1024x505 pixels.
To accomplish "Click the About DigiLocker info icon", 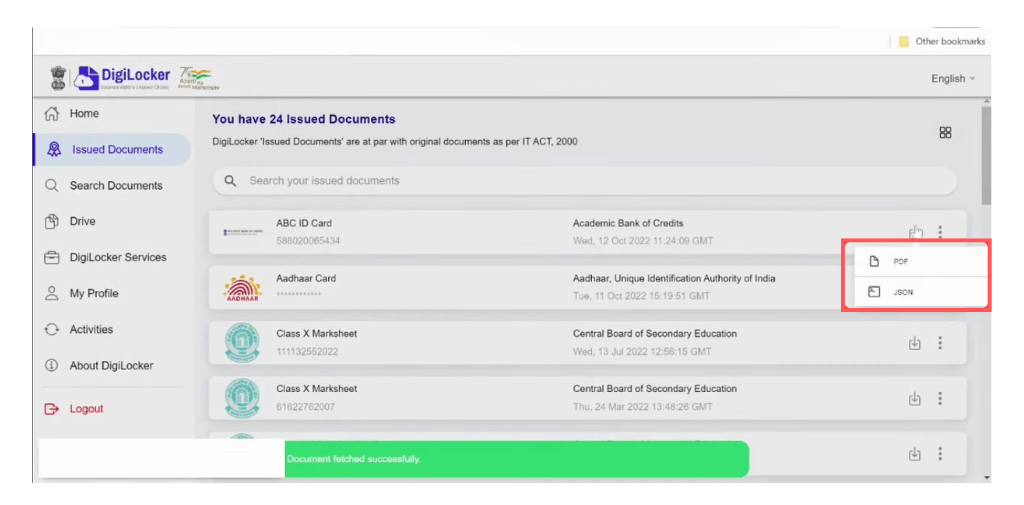I will [x=52, y=365].
